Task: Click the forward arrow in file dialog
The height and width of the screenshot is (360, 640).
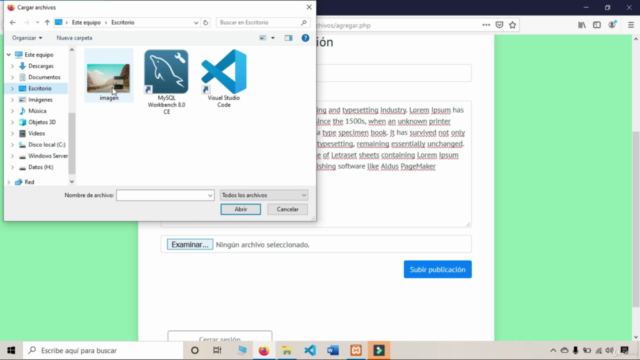Action: click(27, 22)
